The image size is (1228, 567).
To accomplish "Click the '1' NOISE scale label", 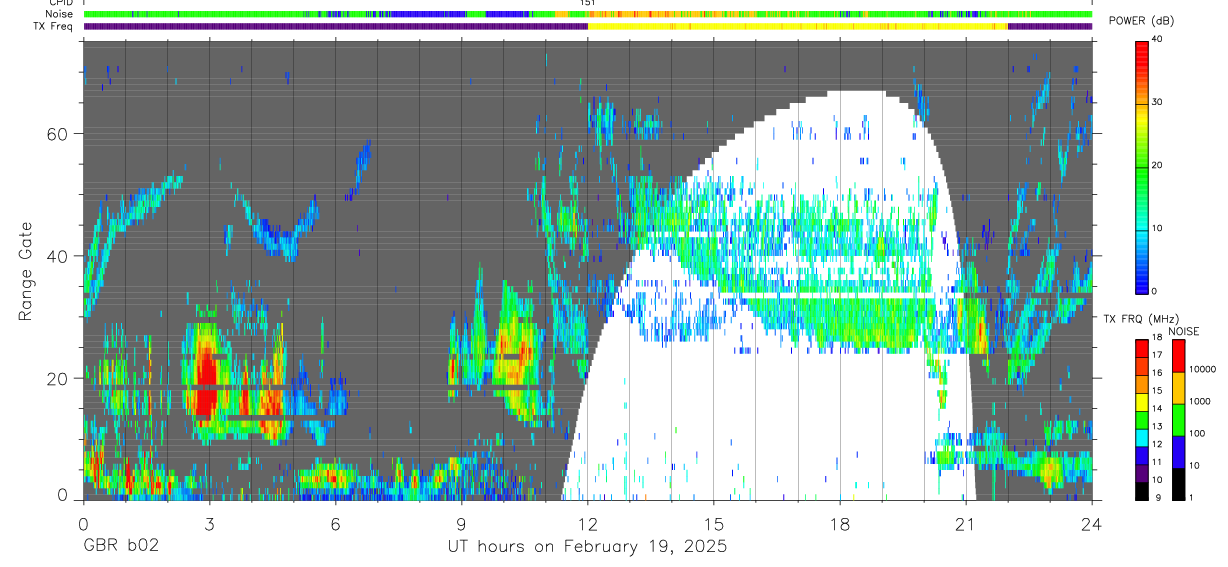I will (x=1191, y=499).
